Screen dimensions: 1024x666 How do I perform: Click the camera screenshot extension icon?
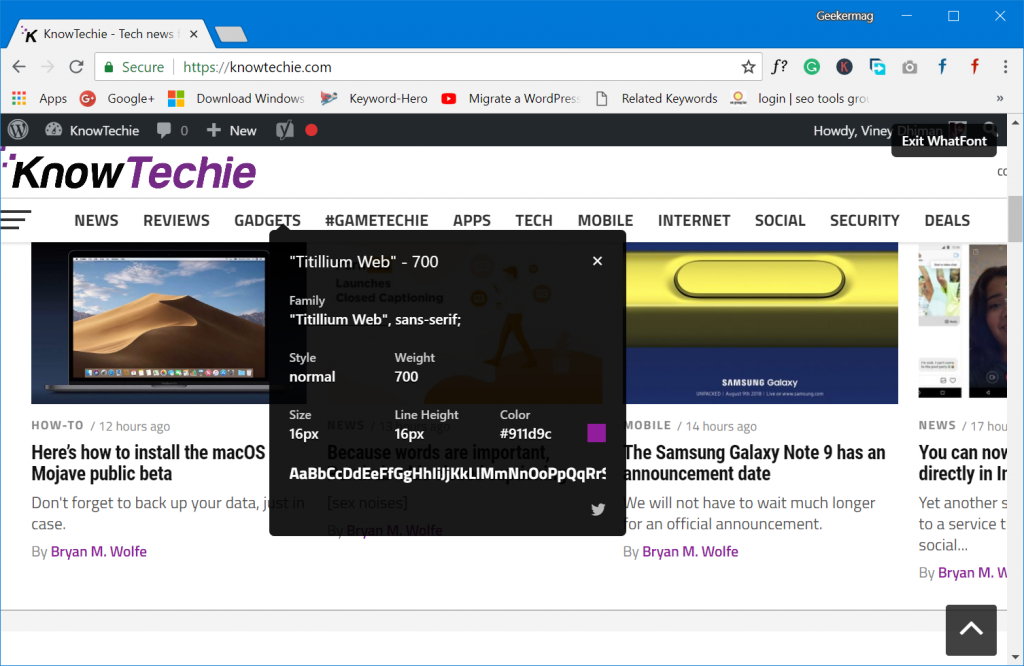(909, 67)
